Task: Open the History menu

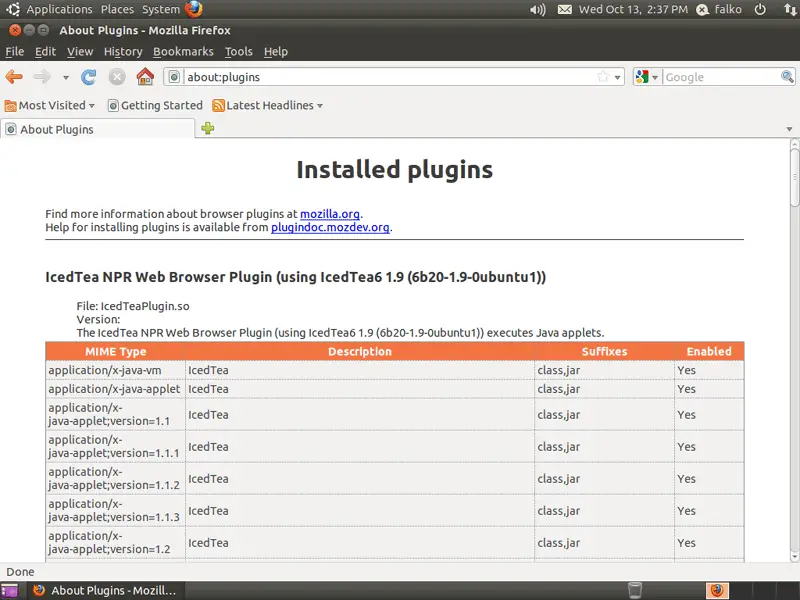Action: pyautogui.click(x=123, y=52)
